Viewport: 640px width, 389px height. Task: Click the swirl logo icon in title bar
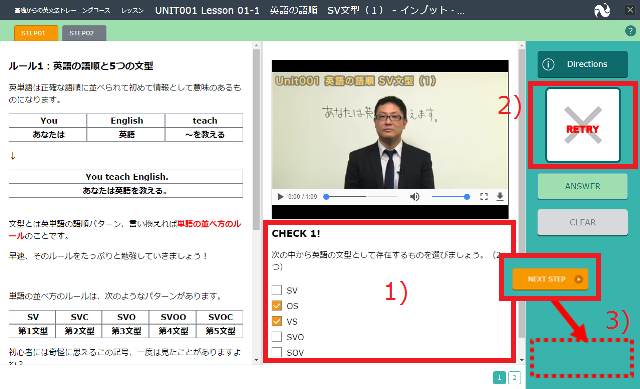(x=602, y=10)
